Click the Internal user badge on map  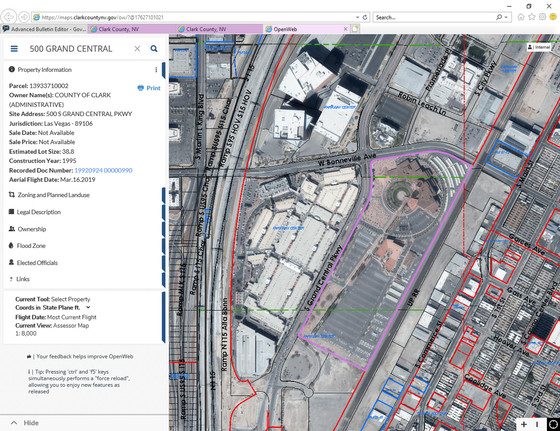(x=539, y=47)
